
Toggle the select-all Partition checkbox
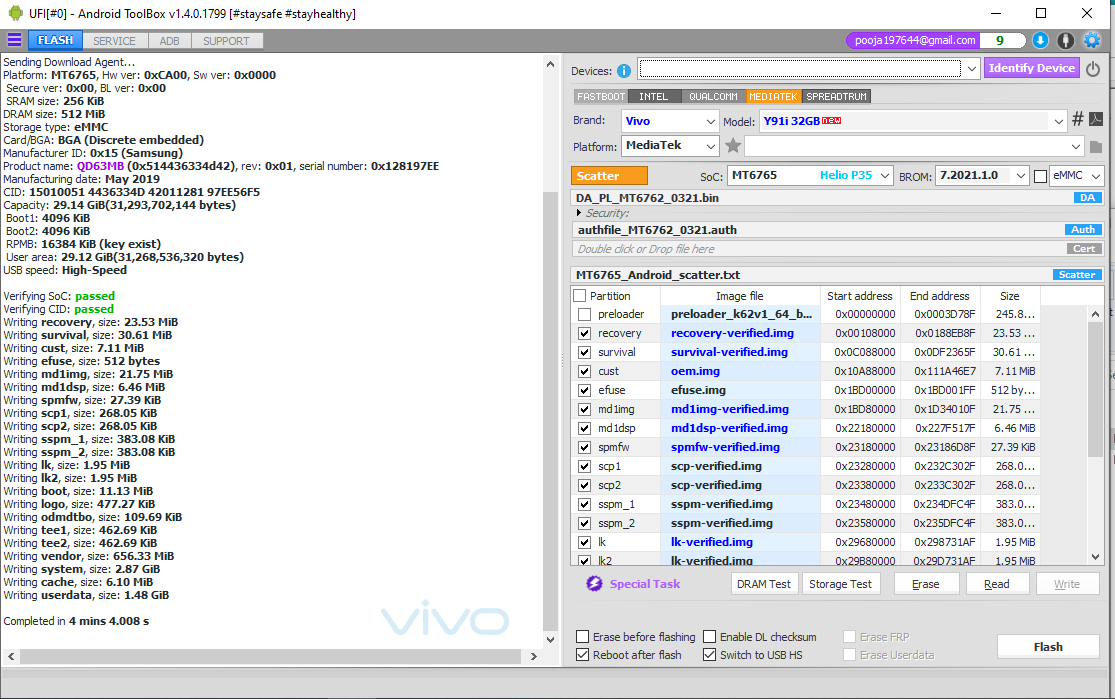click(x=580, y=296)
